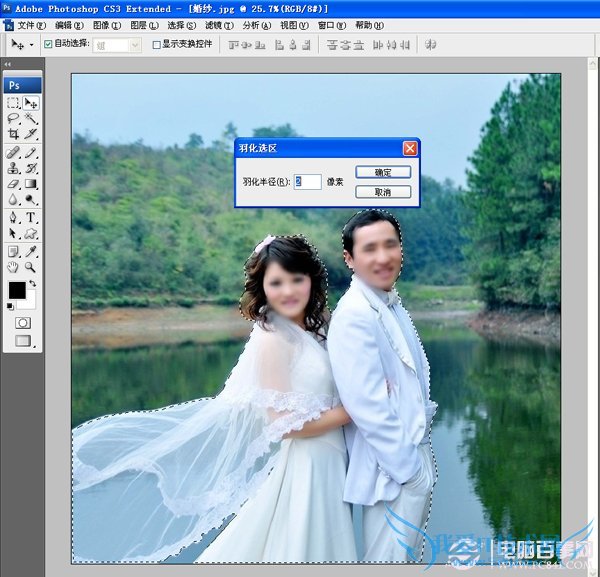Enable the 显示变换控件 checkbox
The height and width of the screenshot is (577, 600).
pos(156,45)
